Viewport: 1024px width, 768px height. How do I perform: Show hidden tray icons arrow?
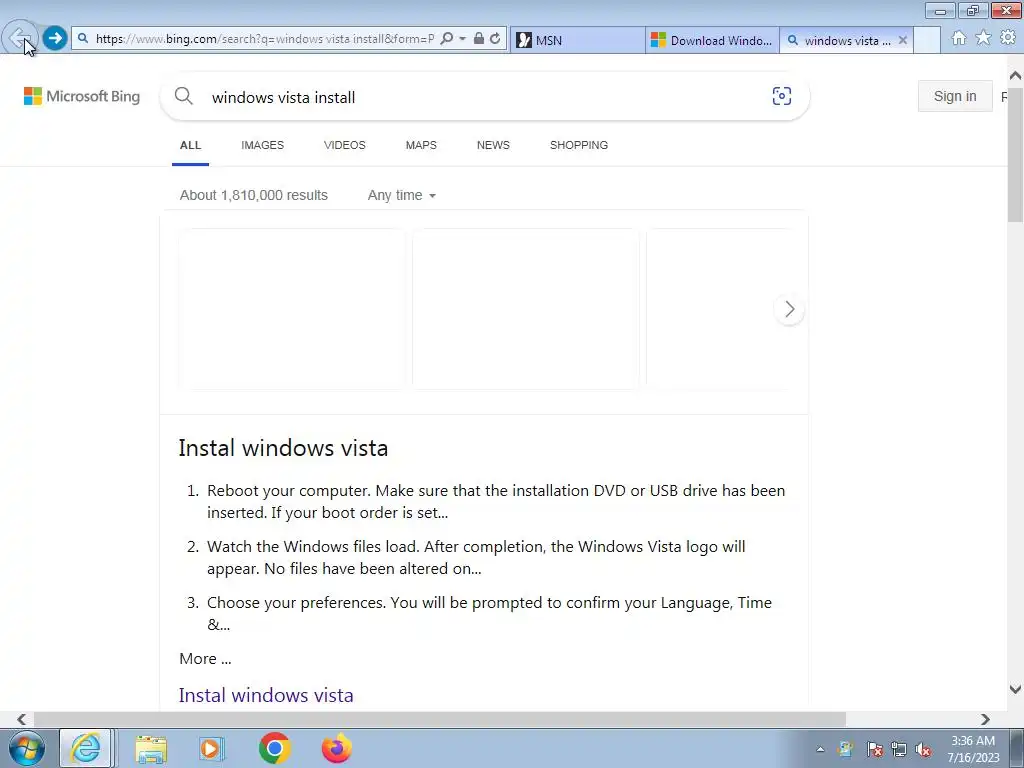[820, 750]
